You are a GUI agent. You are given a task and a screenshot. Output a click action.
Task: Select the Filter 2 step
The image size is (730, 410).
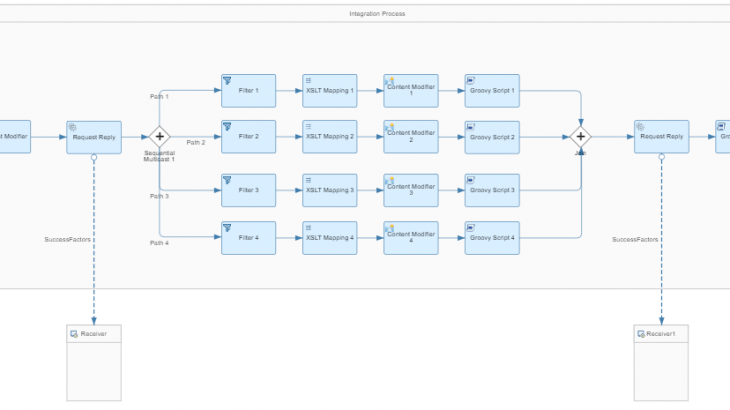249,137
